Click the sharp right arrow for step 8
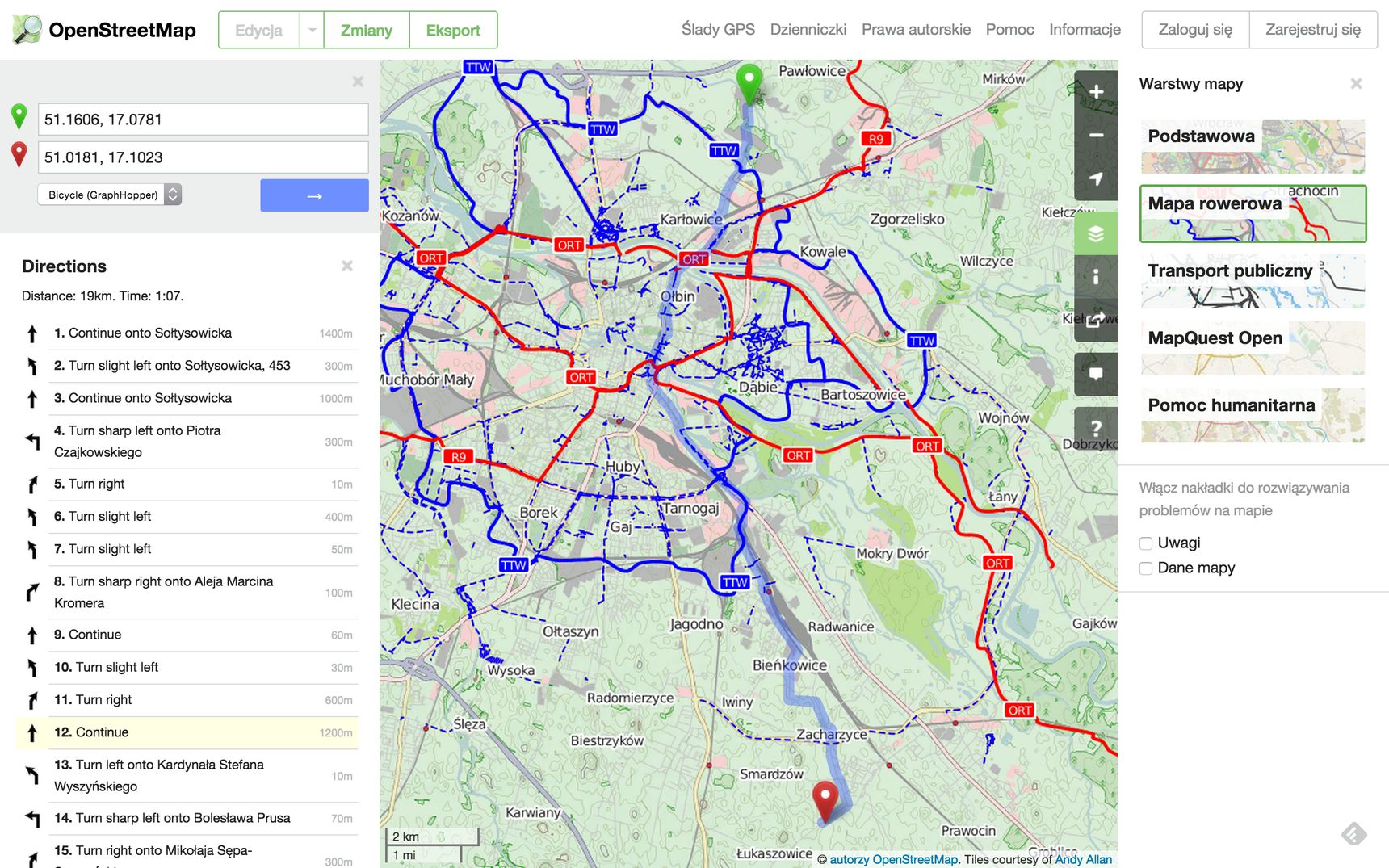The image size is (1389, 868). click(32, 593)
